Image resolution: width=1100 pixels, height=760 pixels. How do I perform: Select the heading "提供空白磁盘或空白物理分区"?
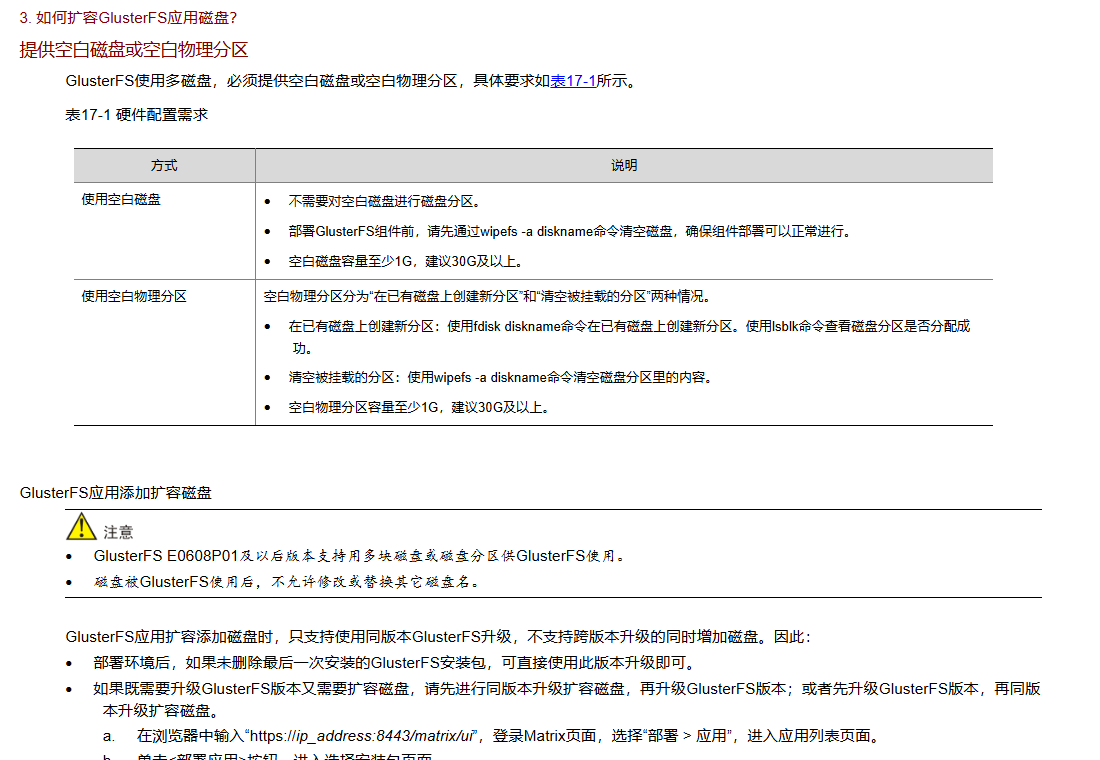pyautogui.click(x=134, y=50)
